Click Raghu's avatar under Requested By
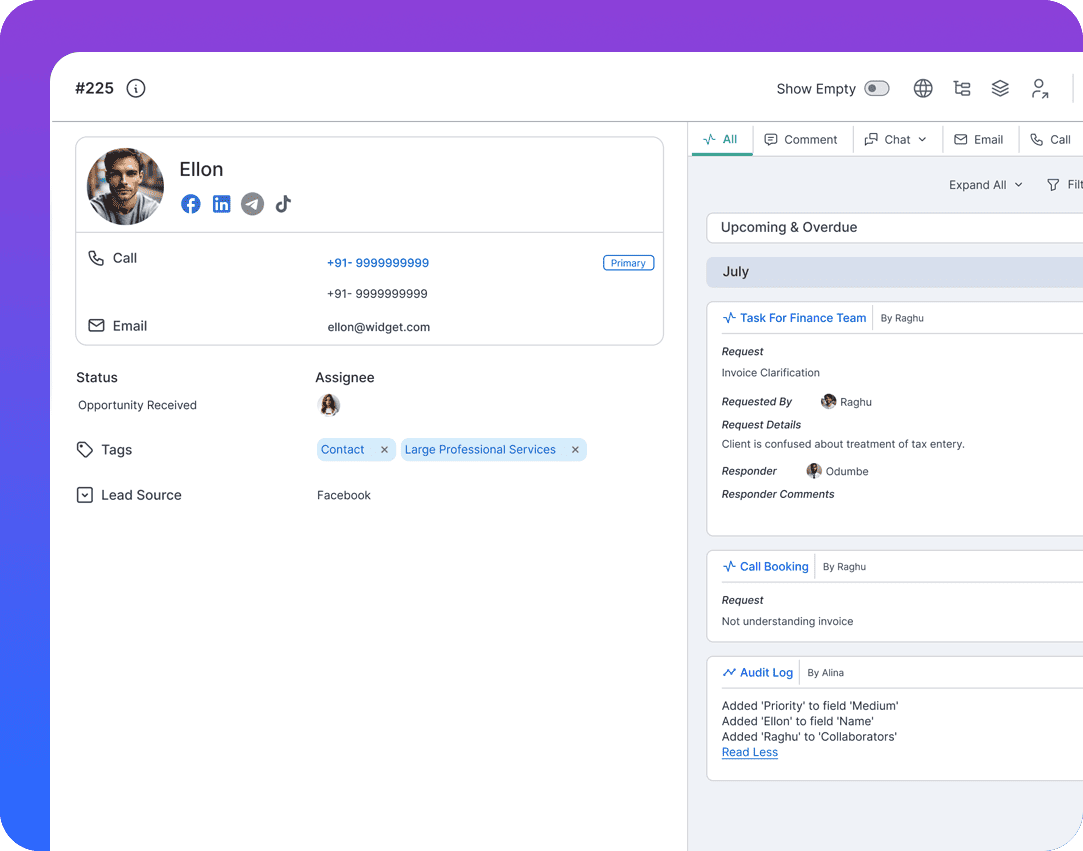The height and width of the screenshot is (851, 1083). 828,401
